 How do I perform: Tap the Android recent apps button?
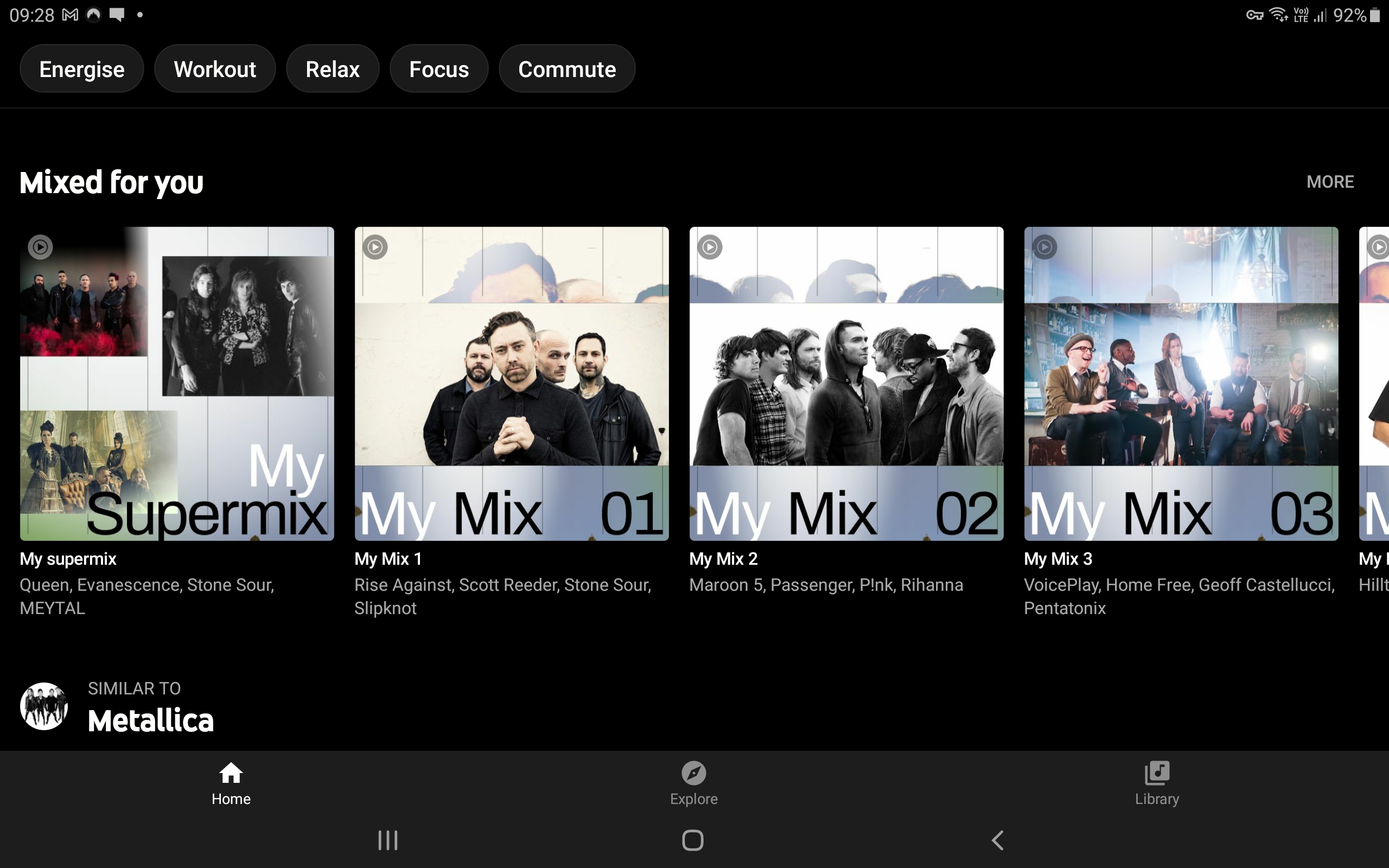point(387,840)
